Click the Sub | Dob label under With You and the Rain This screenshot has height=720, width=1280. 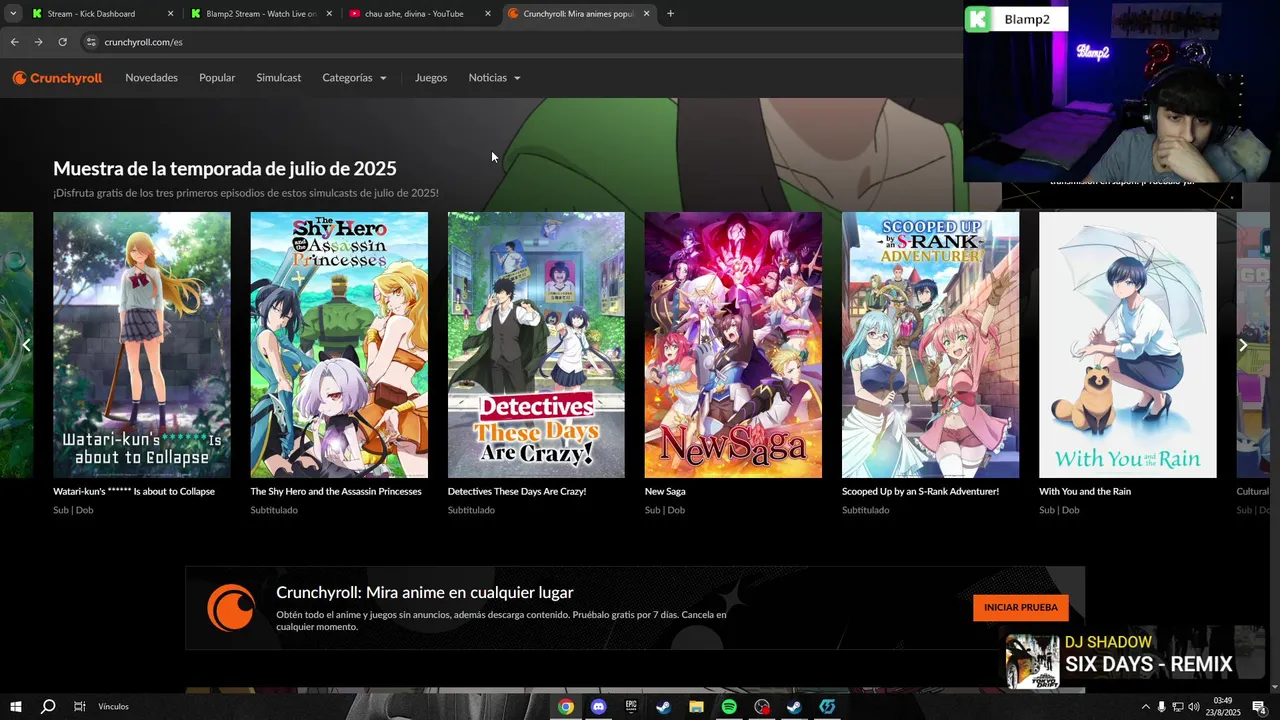point(1059,510)
